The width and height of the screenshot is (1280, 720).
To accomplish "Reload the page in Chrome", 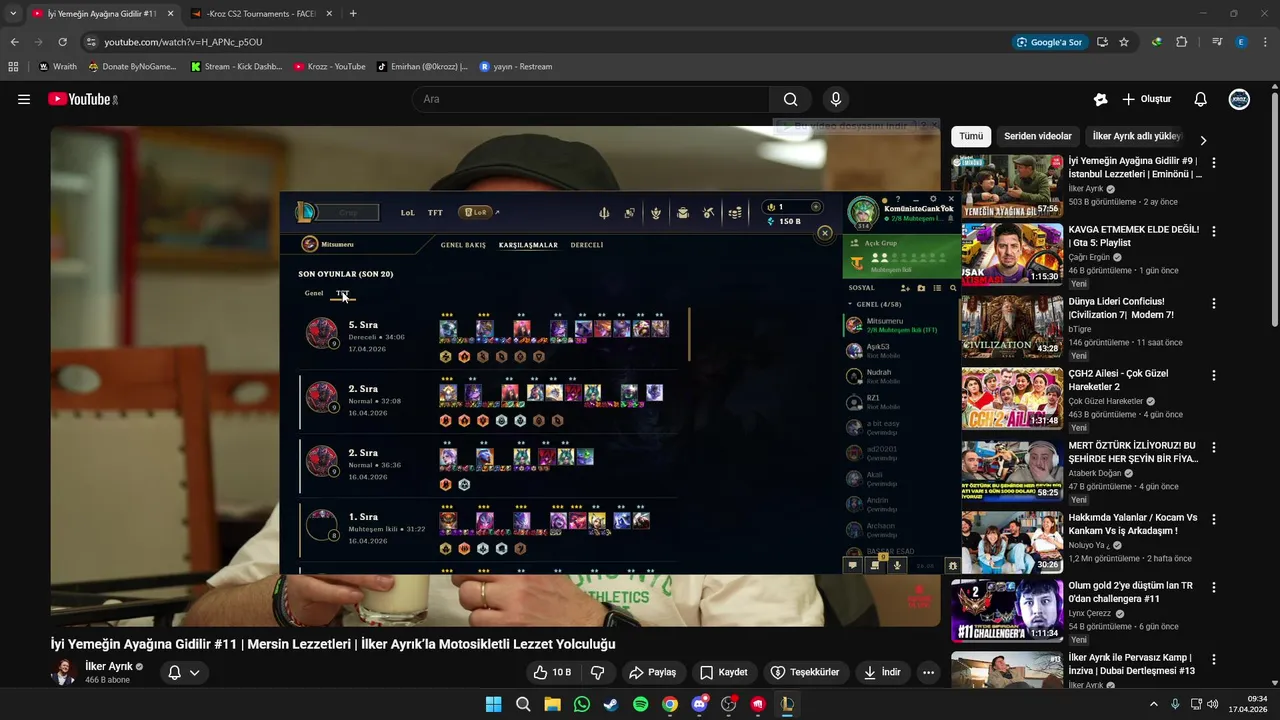I will point(62,42).
